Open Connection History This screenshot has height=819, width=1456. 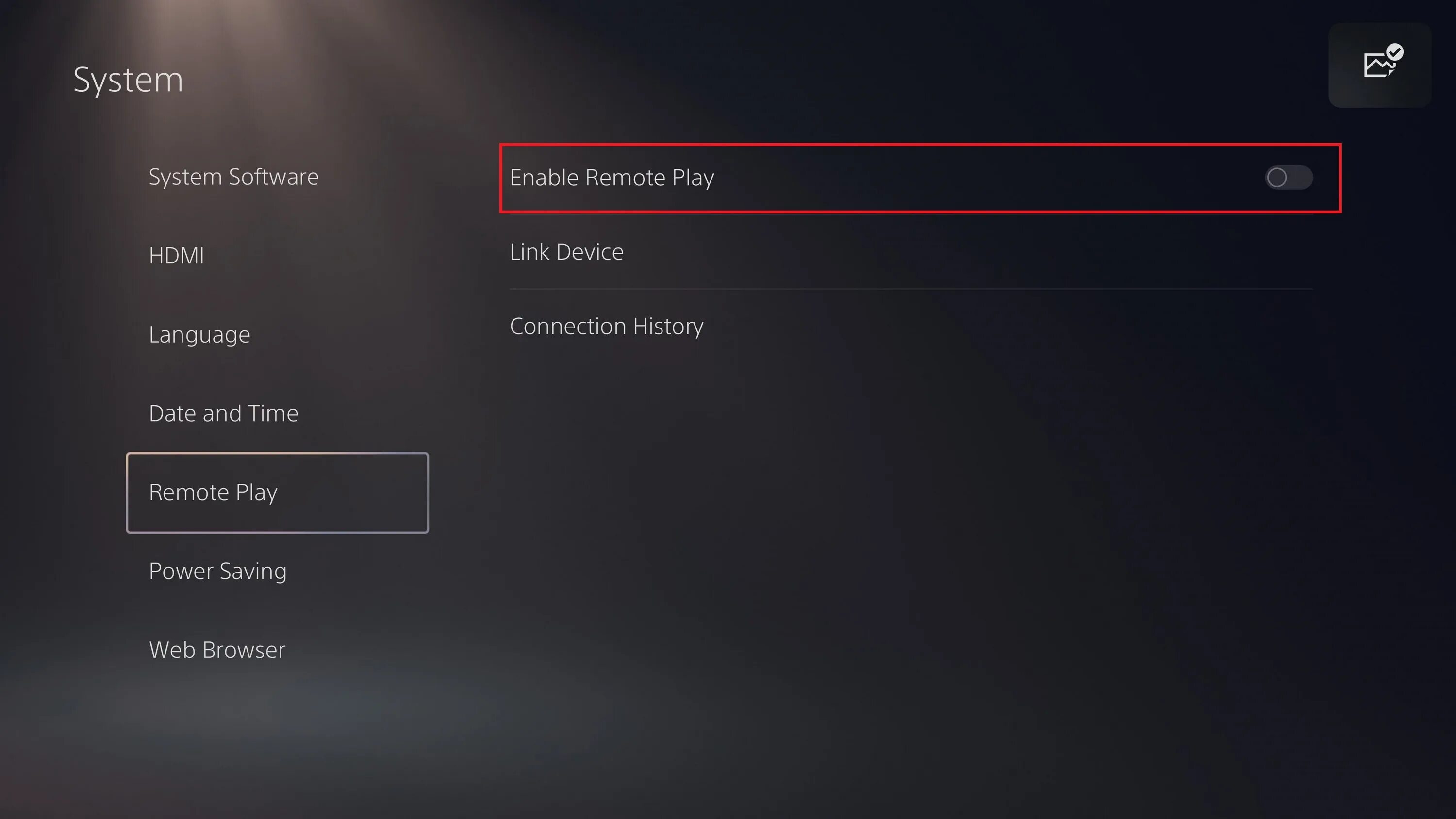(x=607, y=326)
